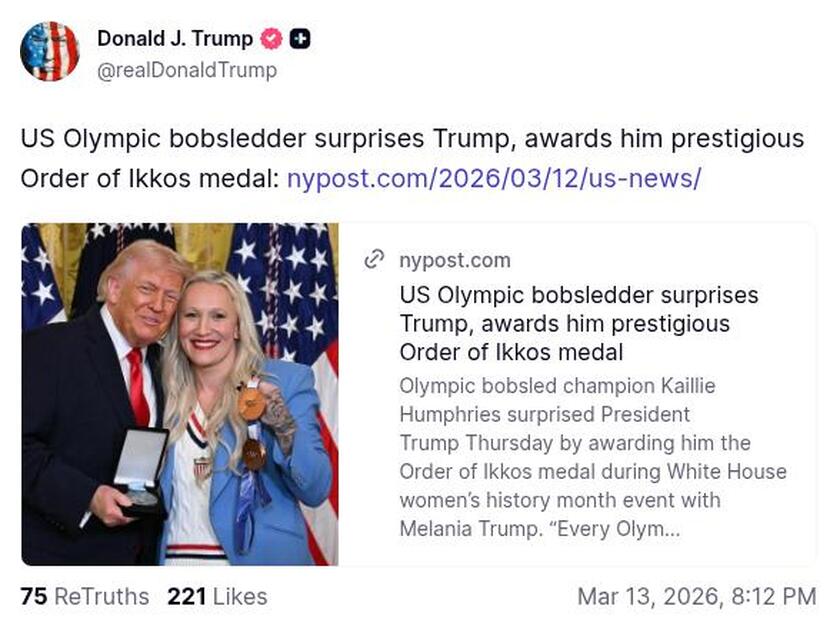
Task: View the 75 ReTruths list
Action: coord(83,597)
